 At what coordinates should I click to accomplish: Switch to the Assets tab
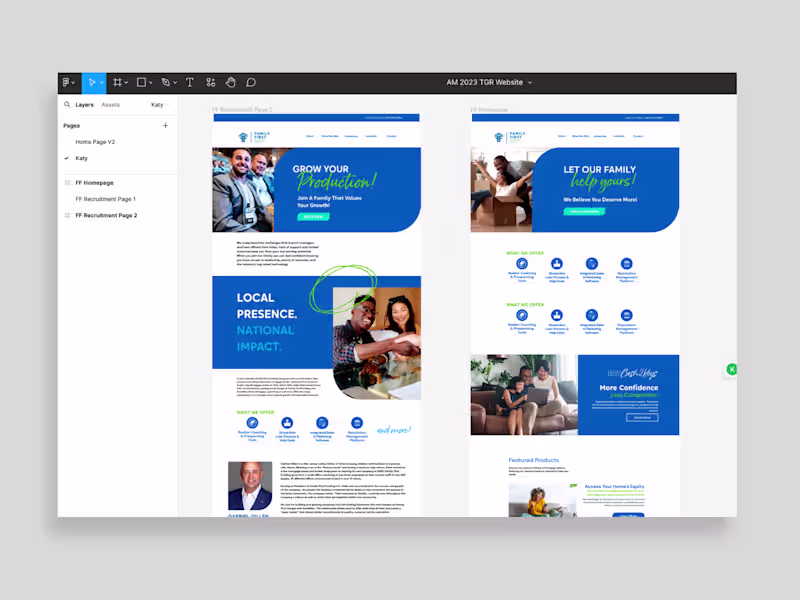[x=110, y=105]
